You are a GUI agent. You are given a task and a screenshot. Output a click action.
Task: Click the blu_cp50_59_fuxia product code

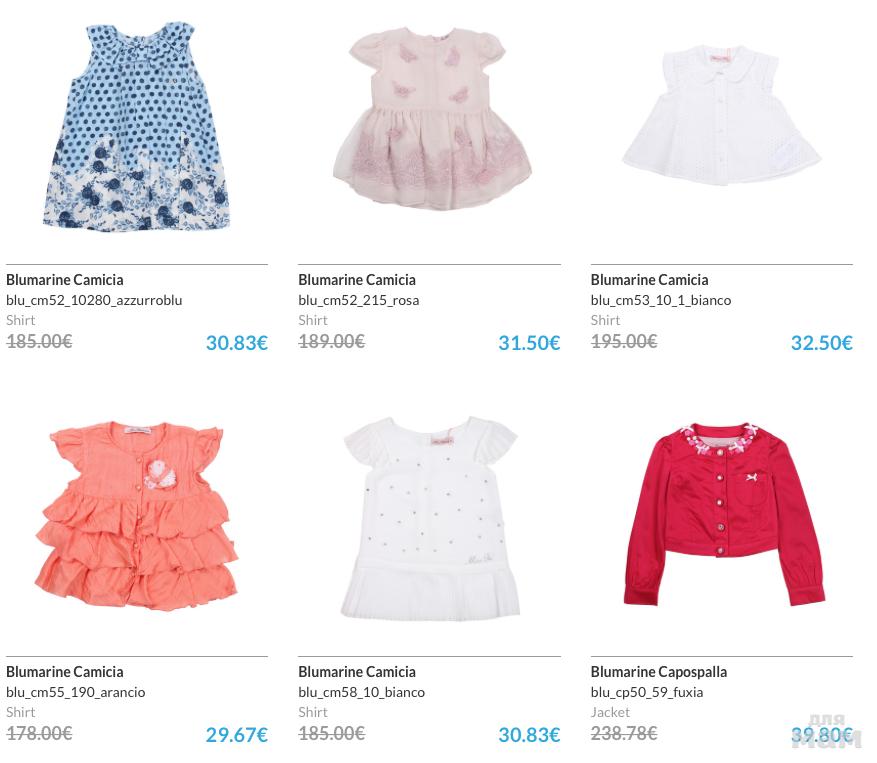click(647, 693)
